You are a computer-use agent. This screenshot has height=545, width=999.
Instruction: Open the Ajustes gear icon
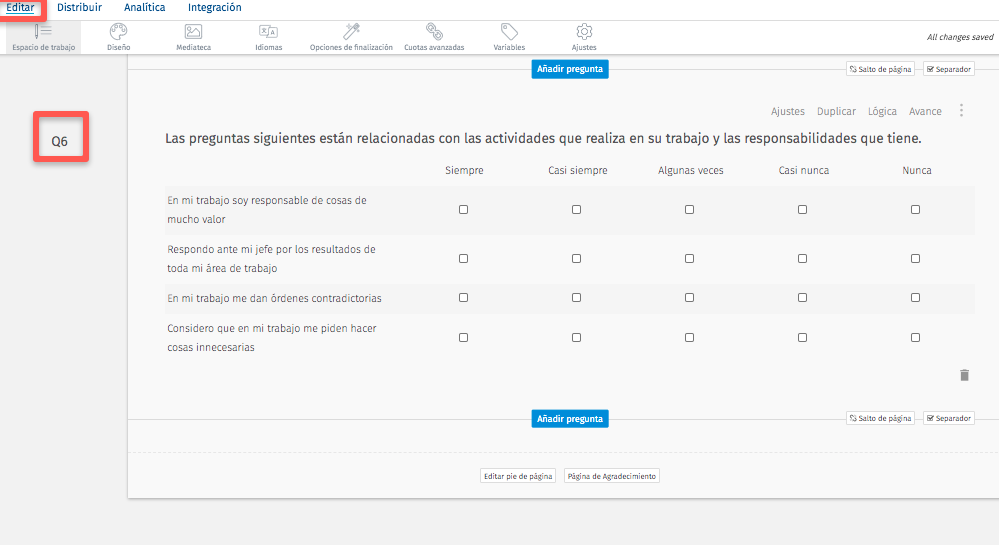[584, 32]
